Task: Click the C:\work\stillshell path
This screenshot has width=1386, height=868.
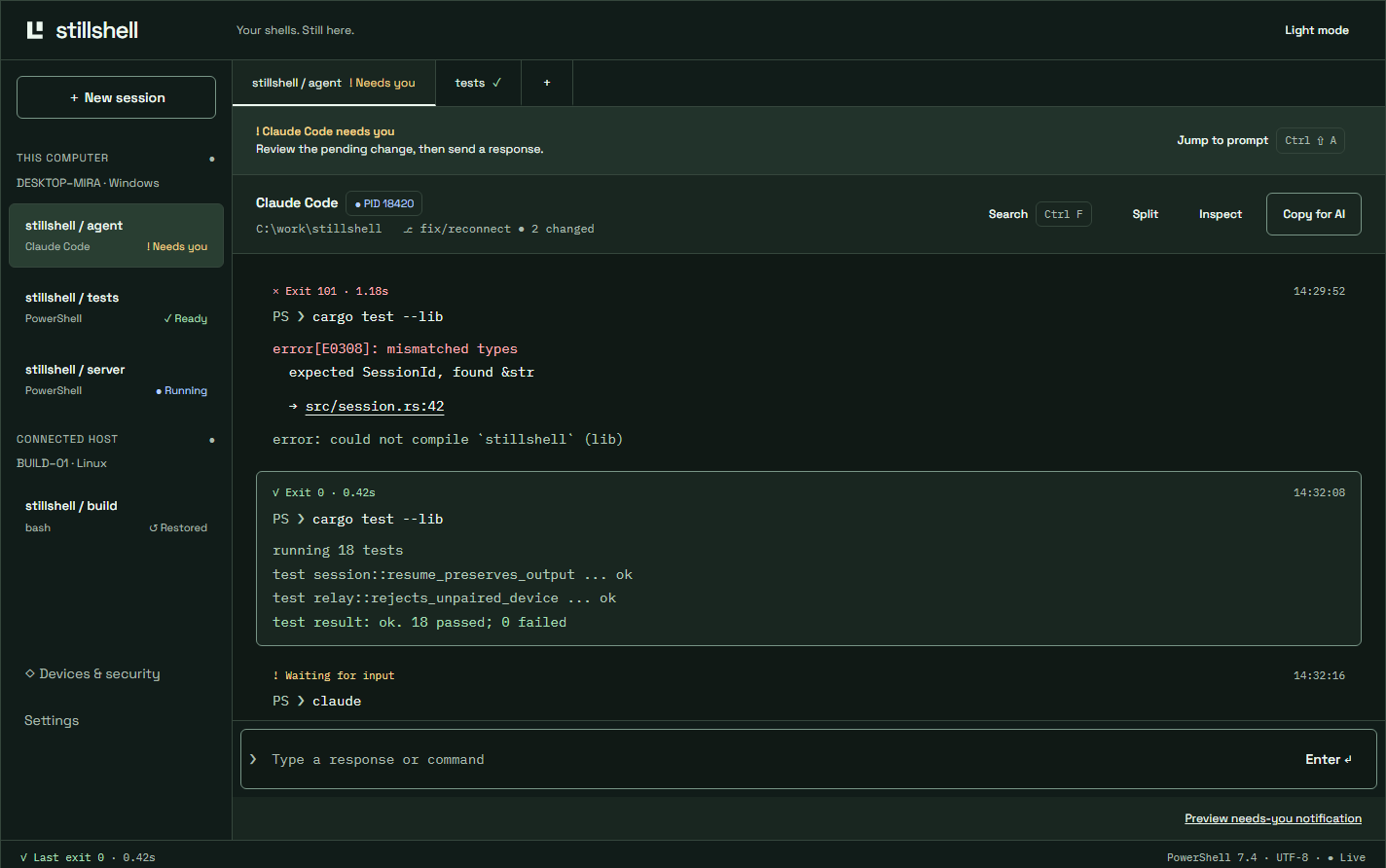Action: pos(319,229)
